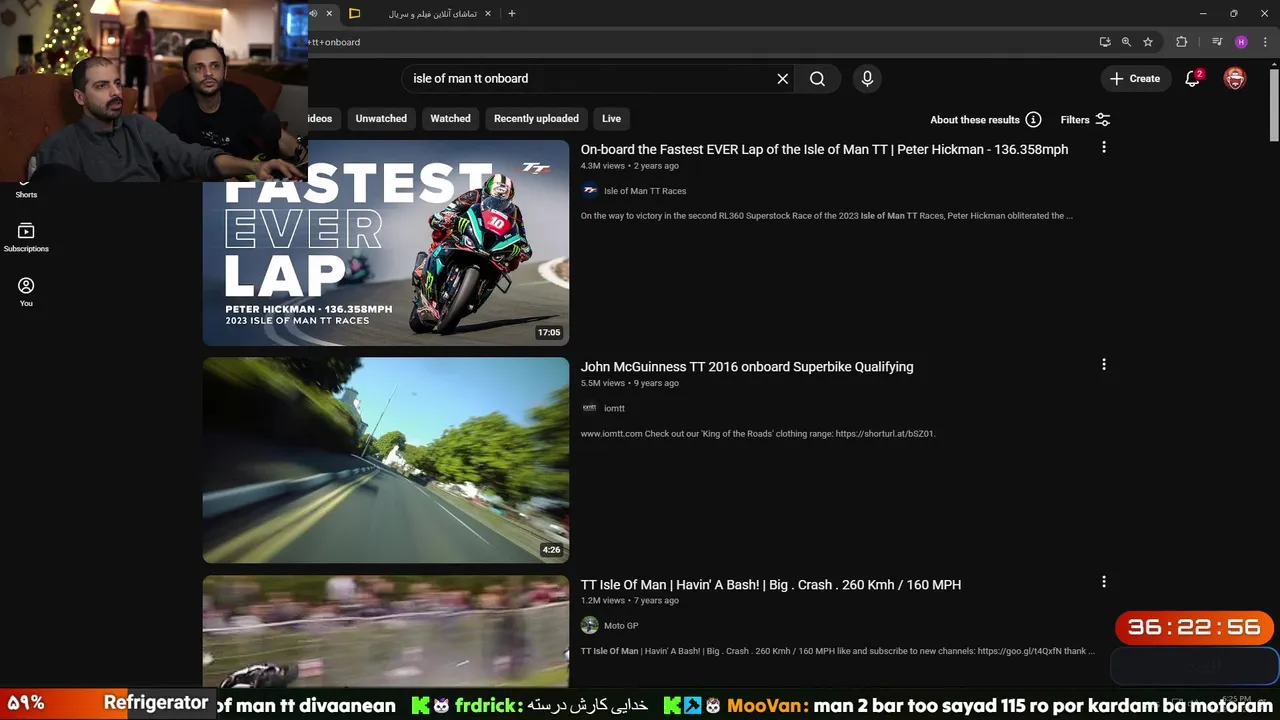This screenshot has width=1280, height=720.
Task: Select the Live filter chip
Action: (611, 119)
